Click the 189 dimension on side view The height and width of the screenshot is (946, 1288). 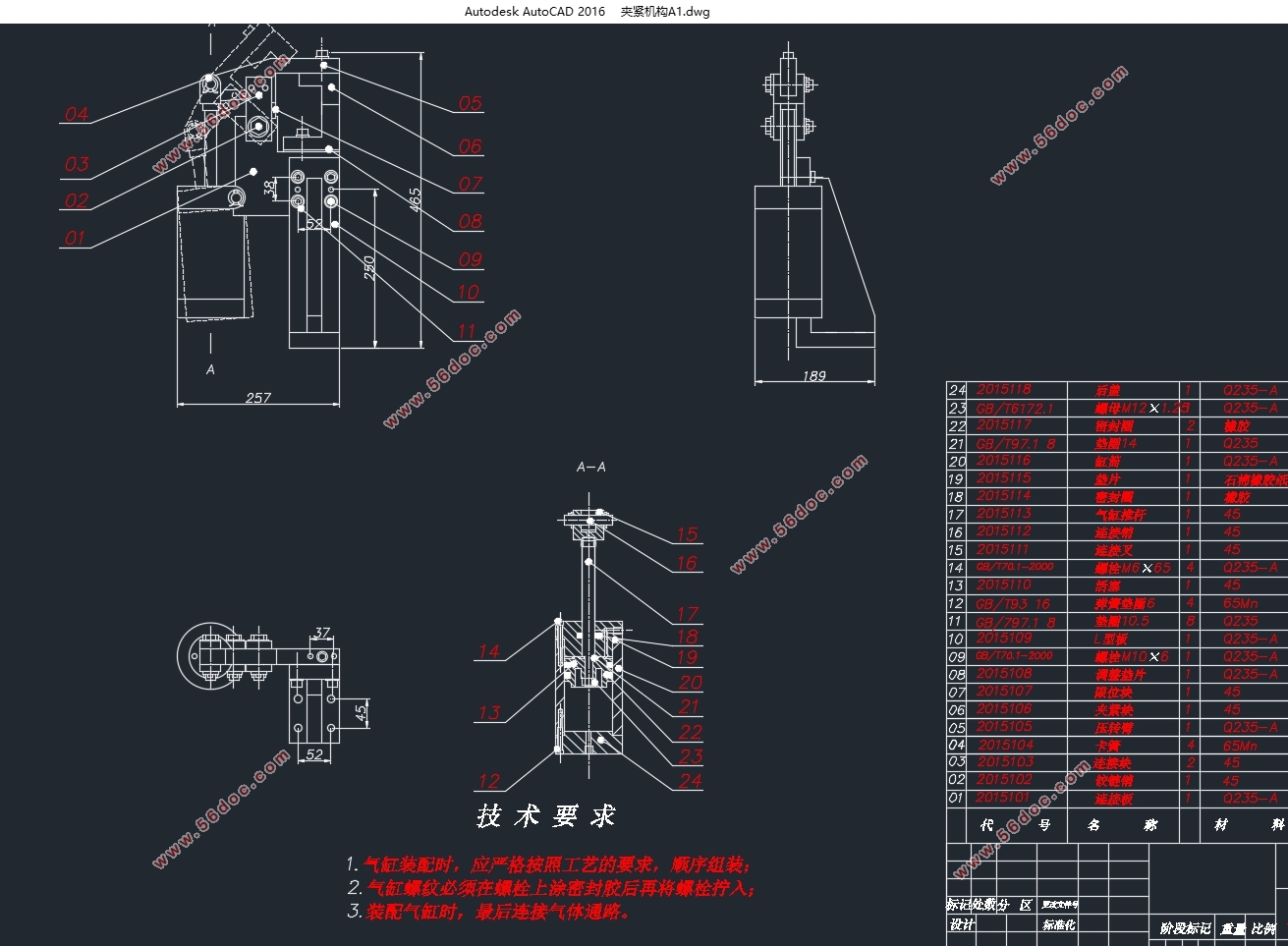pyautogui.click(x=813, y=375)
